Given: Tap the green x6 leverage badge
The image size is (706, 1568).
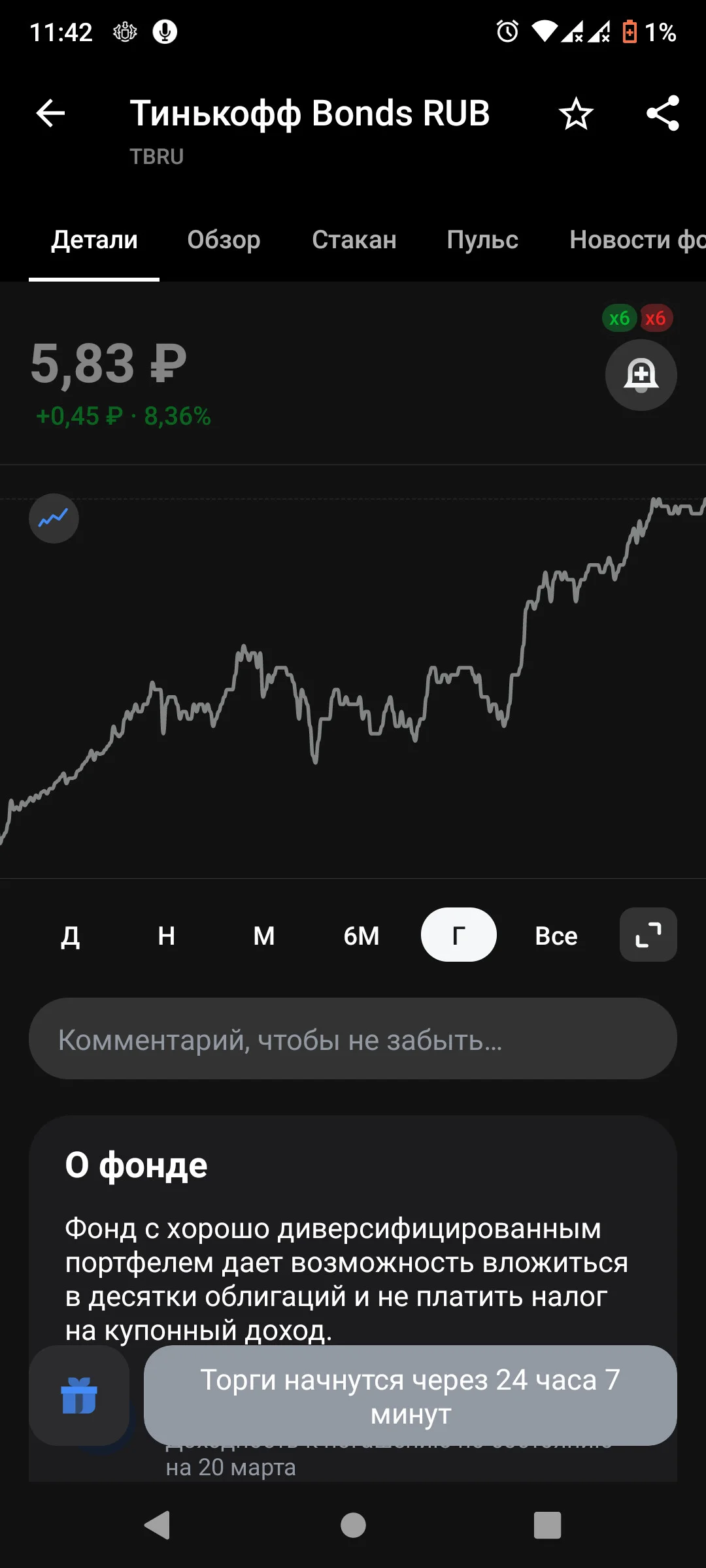Looking at the screenshot, I should coord(619,318).
